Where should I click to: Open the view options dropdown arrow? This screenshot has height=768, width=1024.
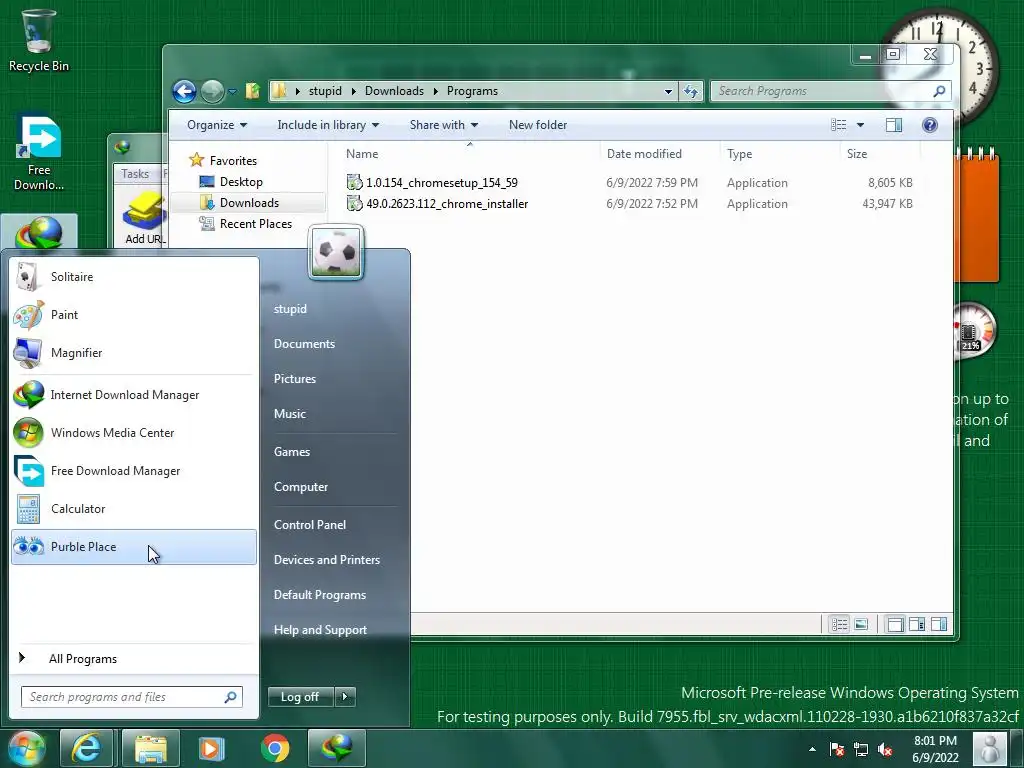(x=860, y=125)
